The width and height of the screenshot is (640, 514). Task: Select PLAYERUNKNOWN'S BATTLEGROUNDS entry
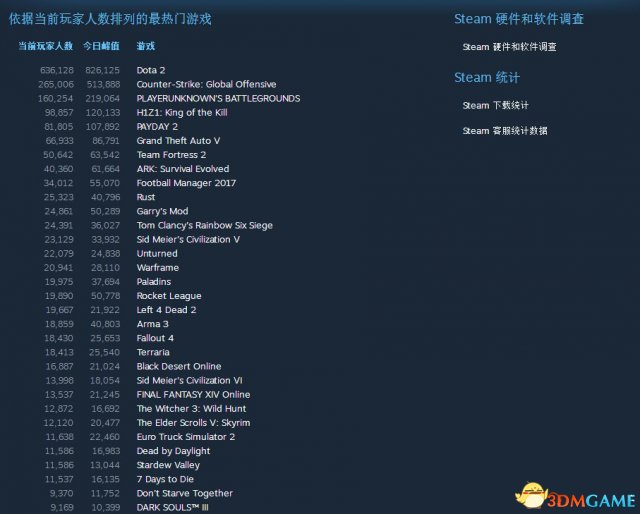[x=218, y=98]
